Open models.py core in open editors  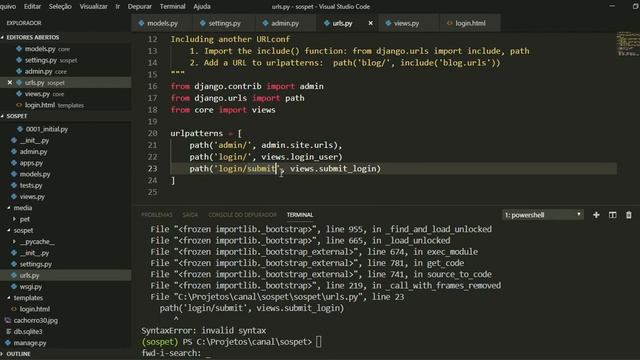coord(66,49)
